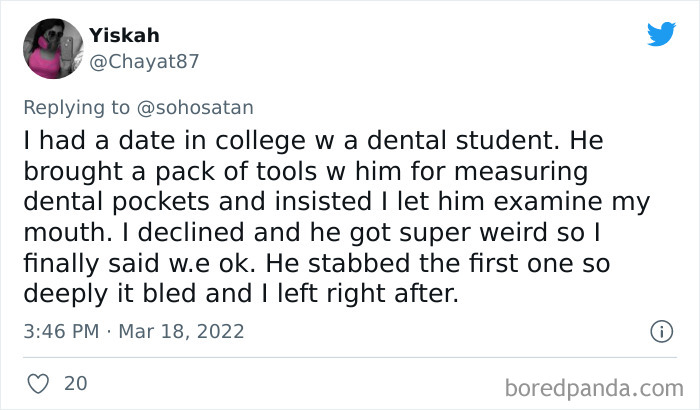Open Yiskah's profile picture
This screenshot has height=410, width=700.
pyautogui.click(x=51, y=48)
